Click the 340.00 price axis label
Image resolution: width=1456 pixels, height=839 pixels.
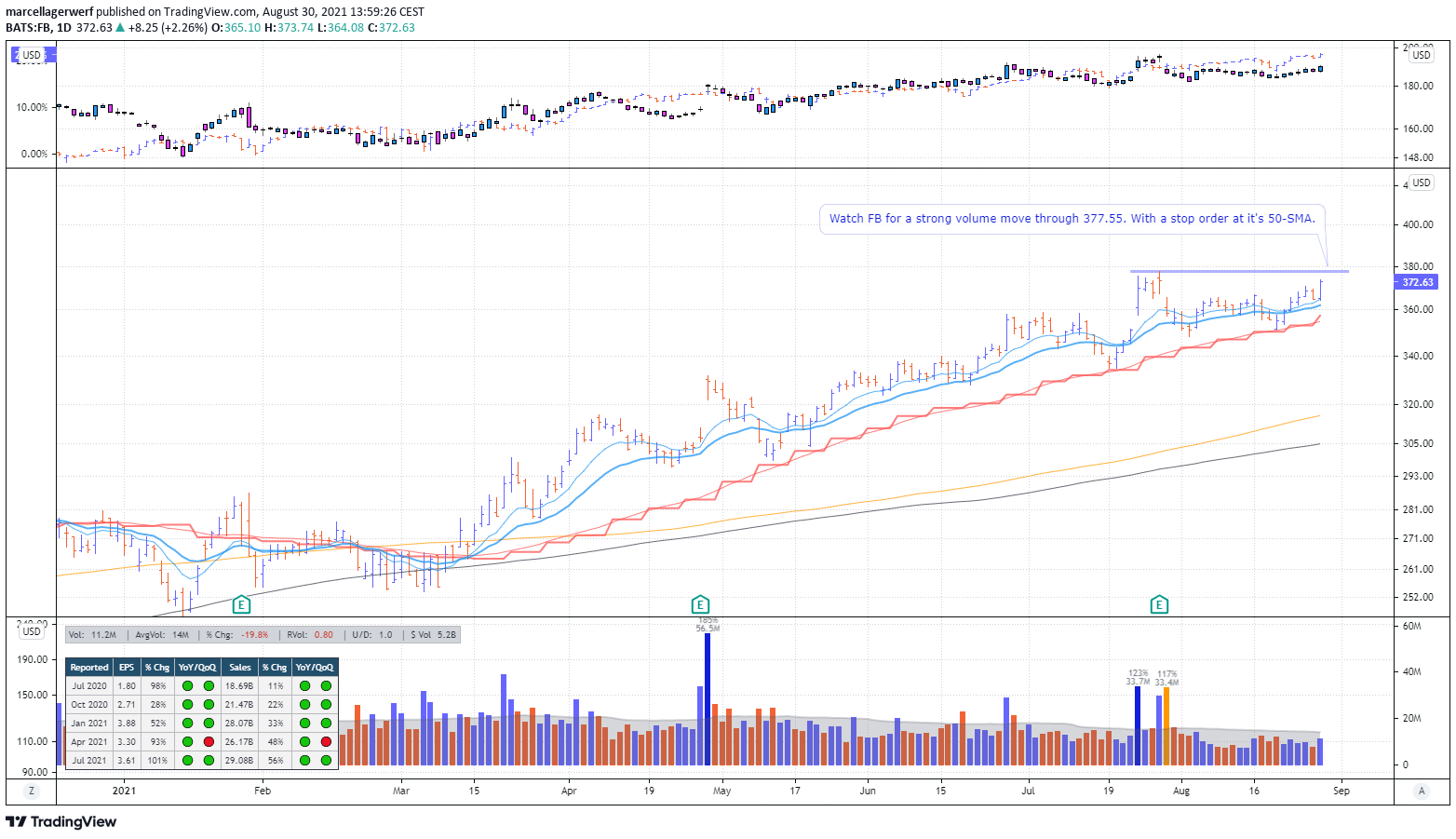tap(1419, 356)
